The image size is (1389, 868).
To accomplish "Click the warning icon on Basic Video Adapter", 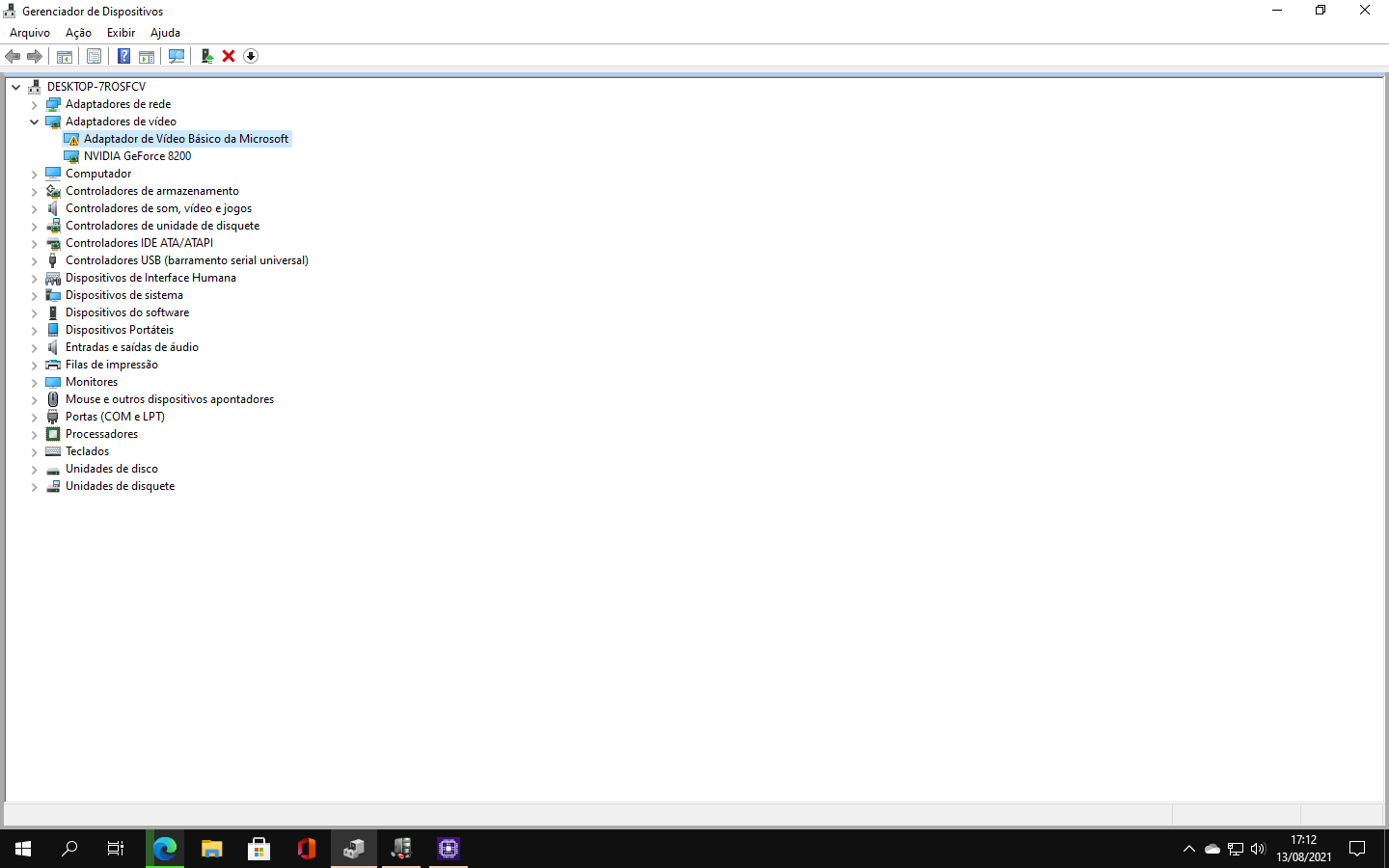I will coord(71,139).
